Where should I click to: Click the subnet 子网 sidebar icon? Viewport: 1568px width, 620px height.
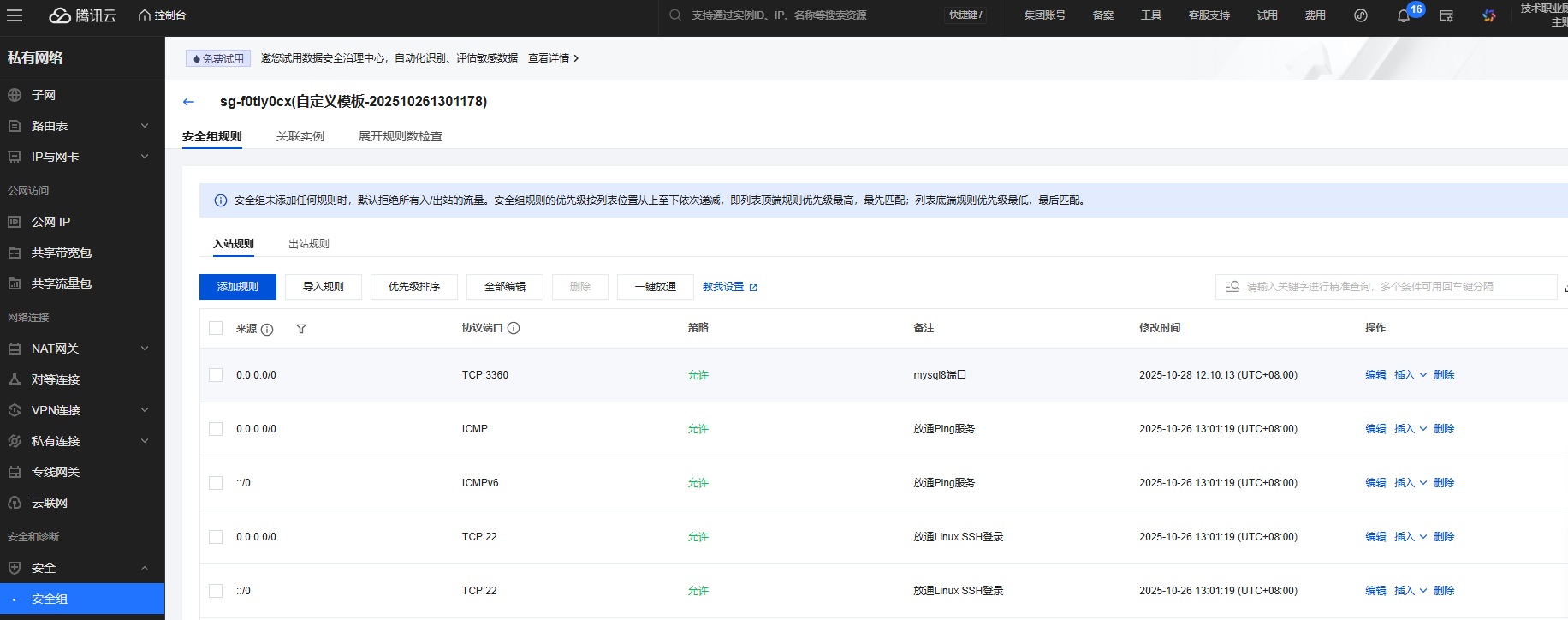pyautogui.click(x=15, y=95)
